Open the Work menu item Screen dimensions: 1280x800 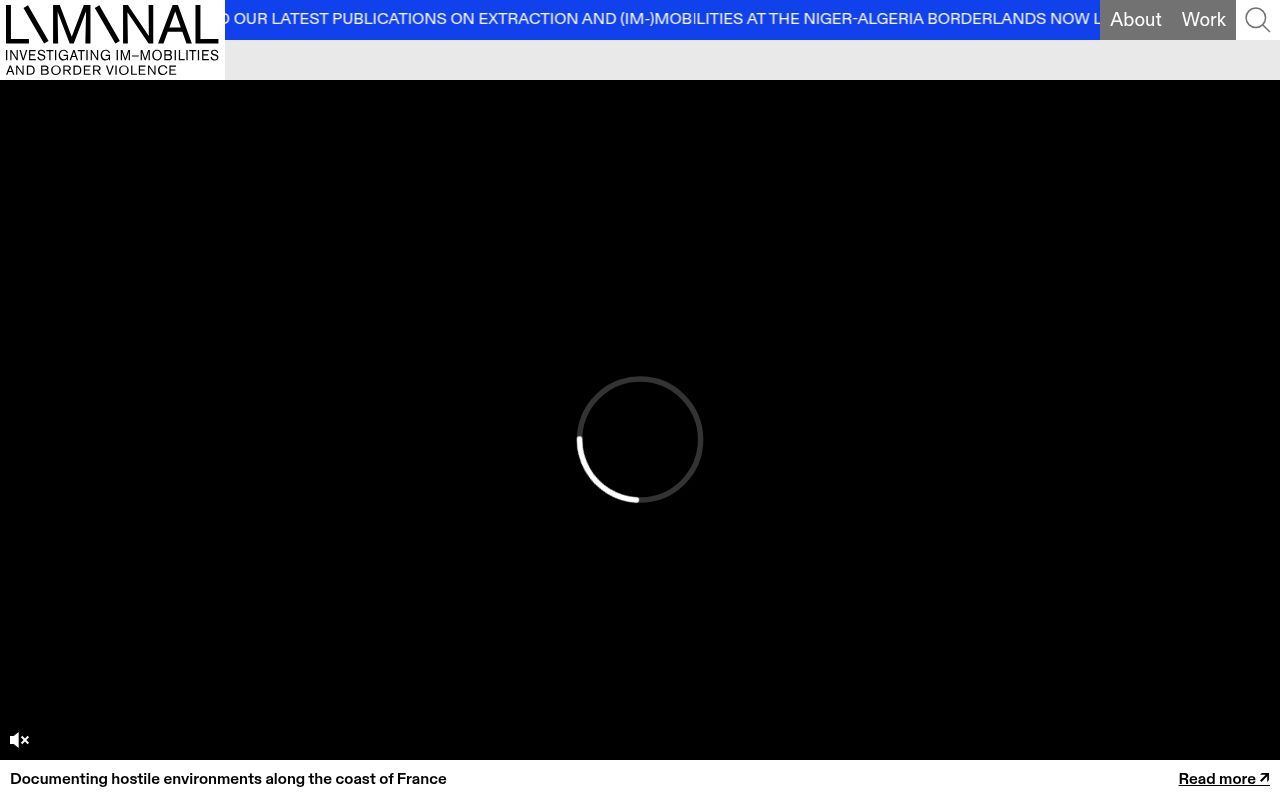[x=1203, y=20]
